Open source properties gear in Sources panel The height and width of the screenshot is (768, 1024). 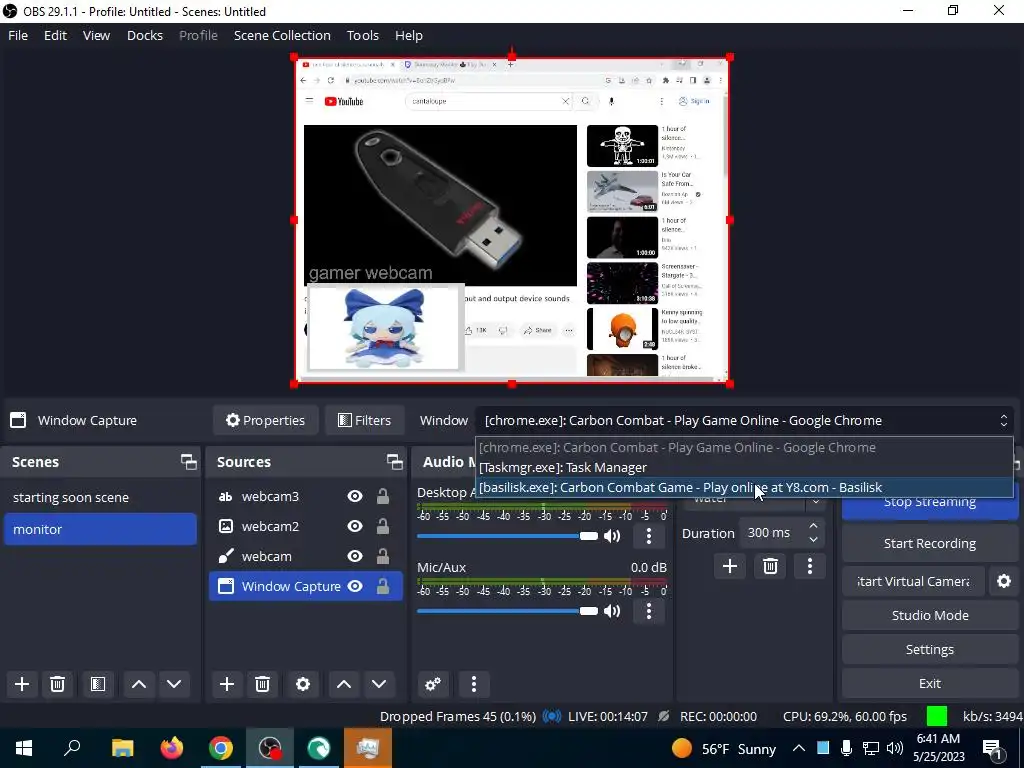[303, 684]
